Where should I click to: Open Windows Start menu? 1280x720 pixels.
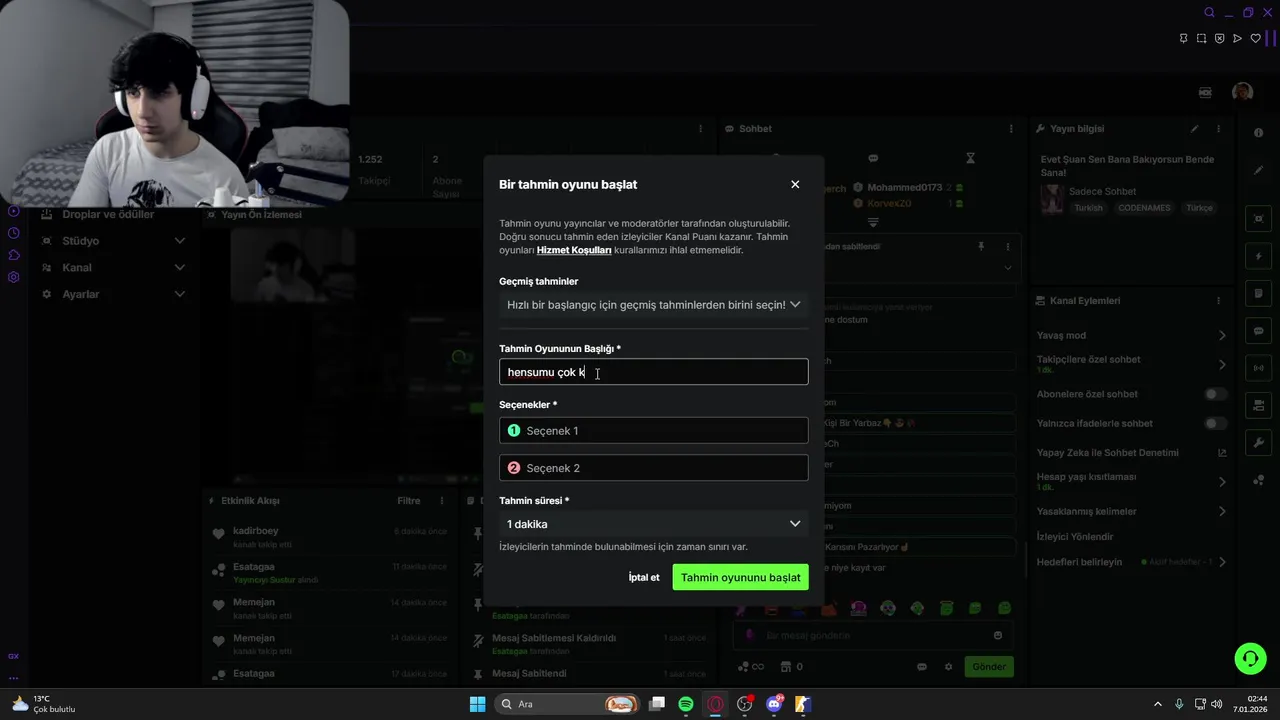point(477,704)
